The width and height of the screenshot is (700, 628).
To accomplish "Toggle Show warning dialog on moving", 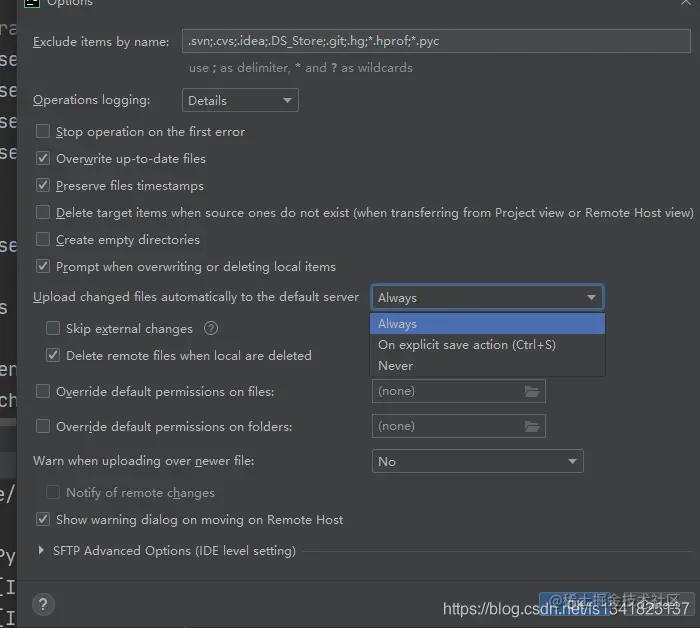I will pyautogui.click(x=43, y=520).
